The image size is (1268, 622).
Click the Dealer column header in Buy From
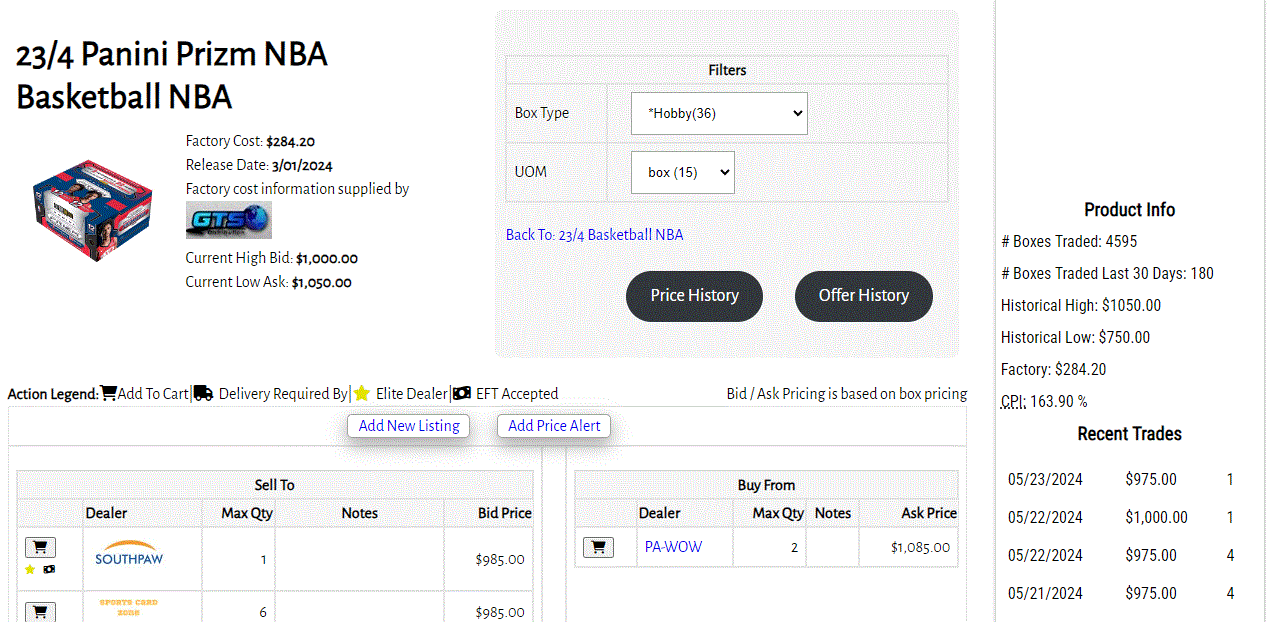(660, 513)
